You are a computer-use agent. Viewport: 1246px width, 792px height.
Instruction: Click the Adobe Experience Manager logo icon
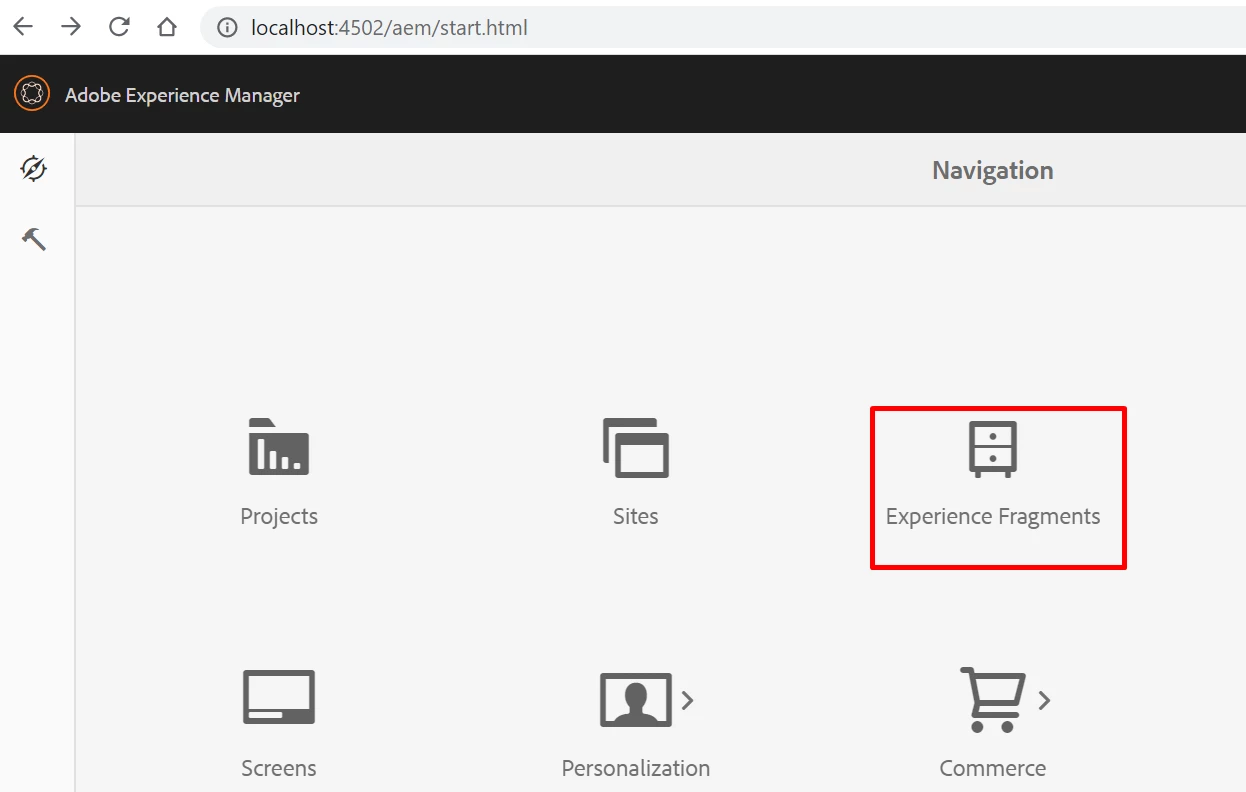[x=32, y=94]
